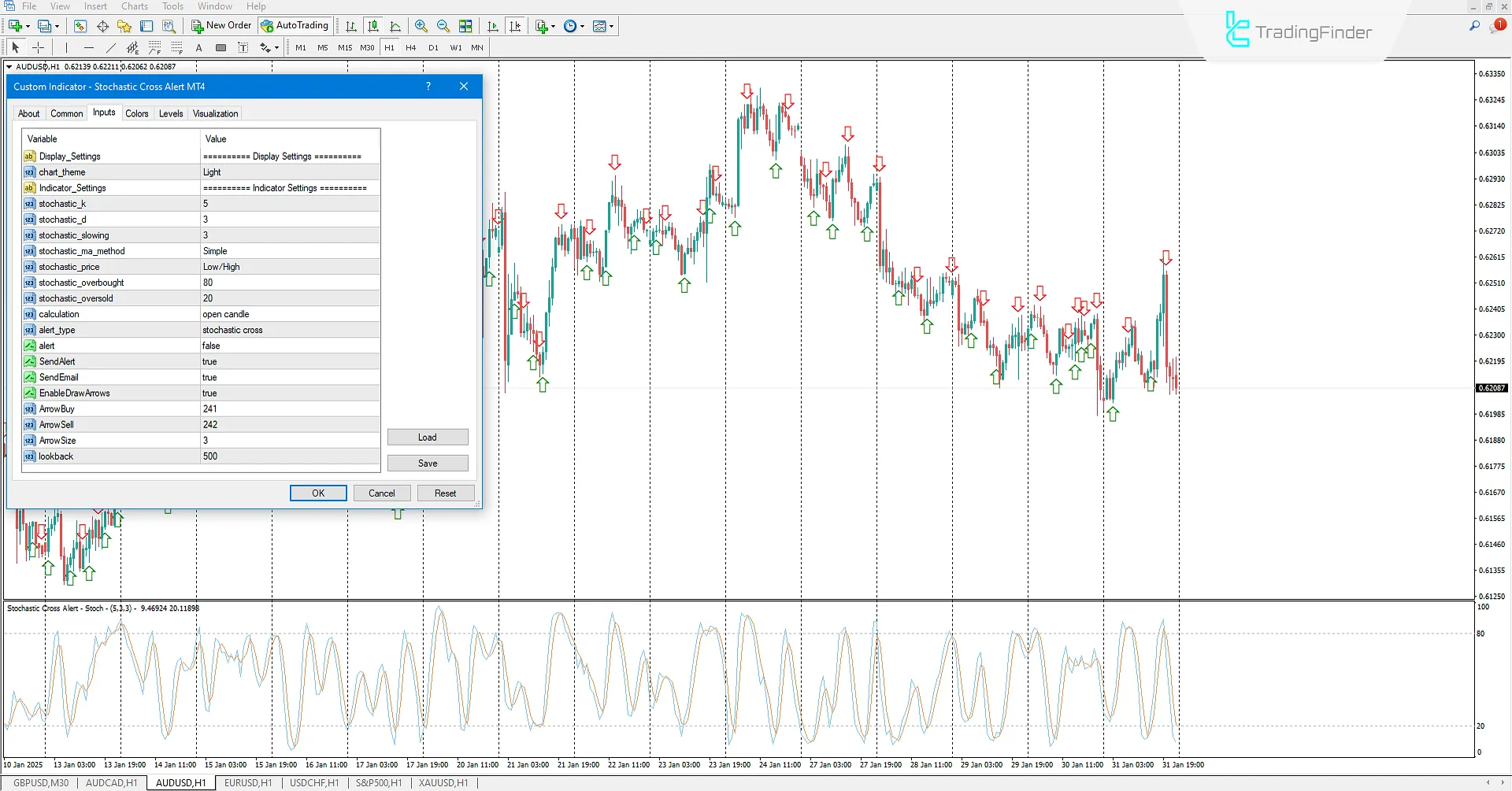Open the Charts menu

[134, 6]
